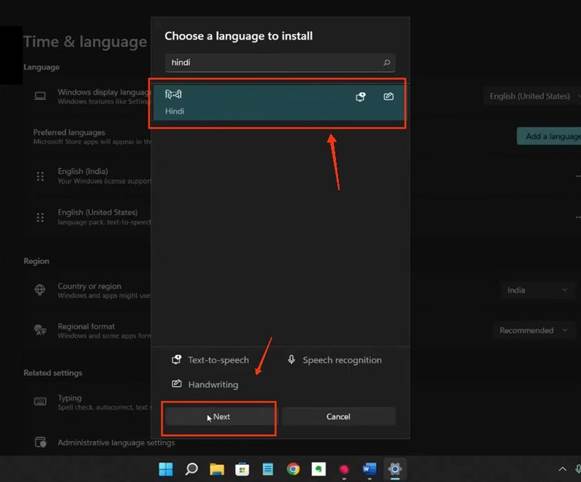
Task: Open Windows Start menu
Action: click(x=166, y=469)
